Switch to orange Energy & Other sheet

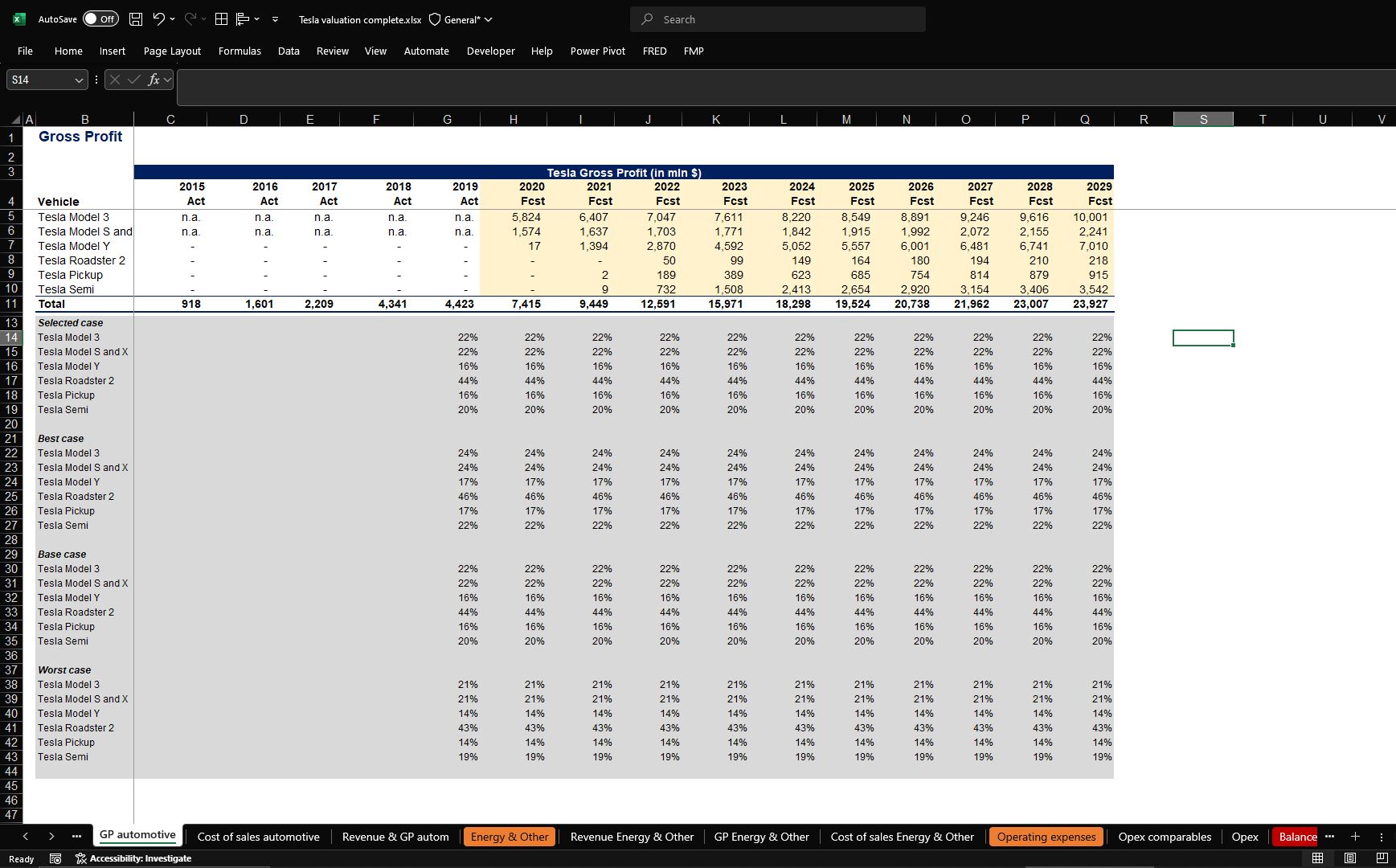coord(510,837)
